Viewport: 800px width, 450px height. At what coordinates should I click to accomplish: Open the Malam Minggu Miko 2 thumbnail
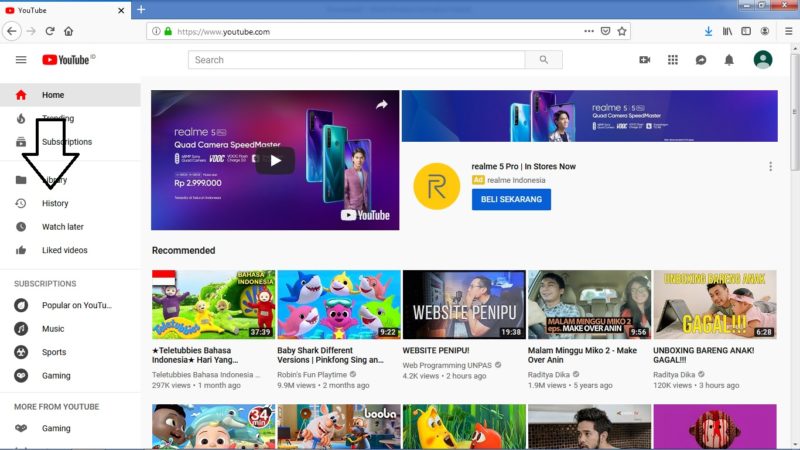pos(589,305)
